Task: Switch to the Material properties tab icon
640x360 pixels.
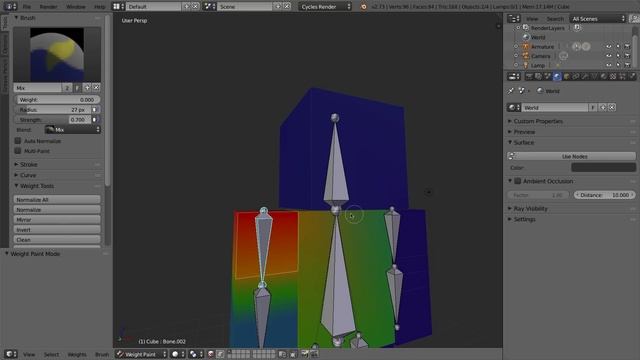Action: (x=604, y=76)
